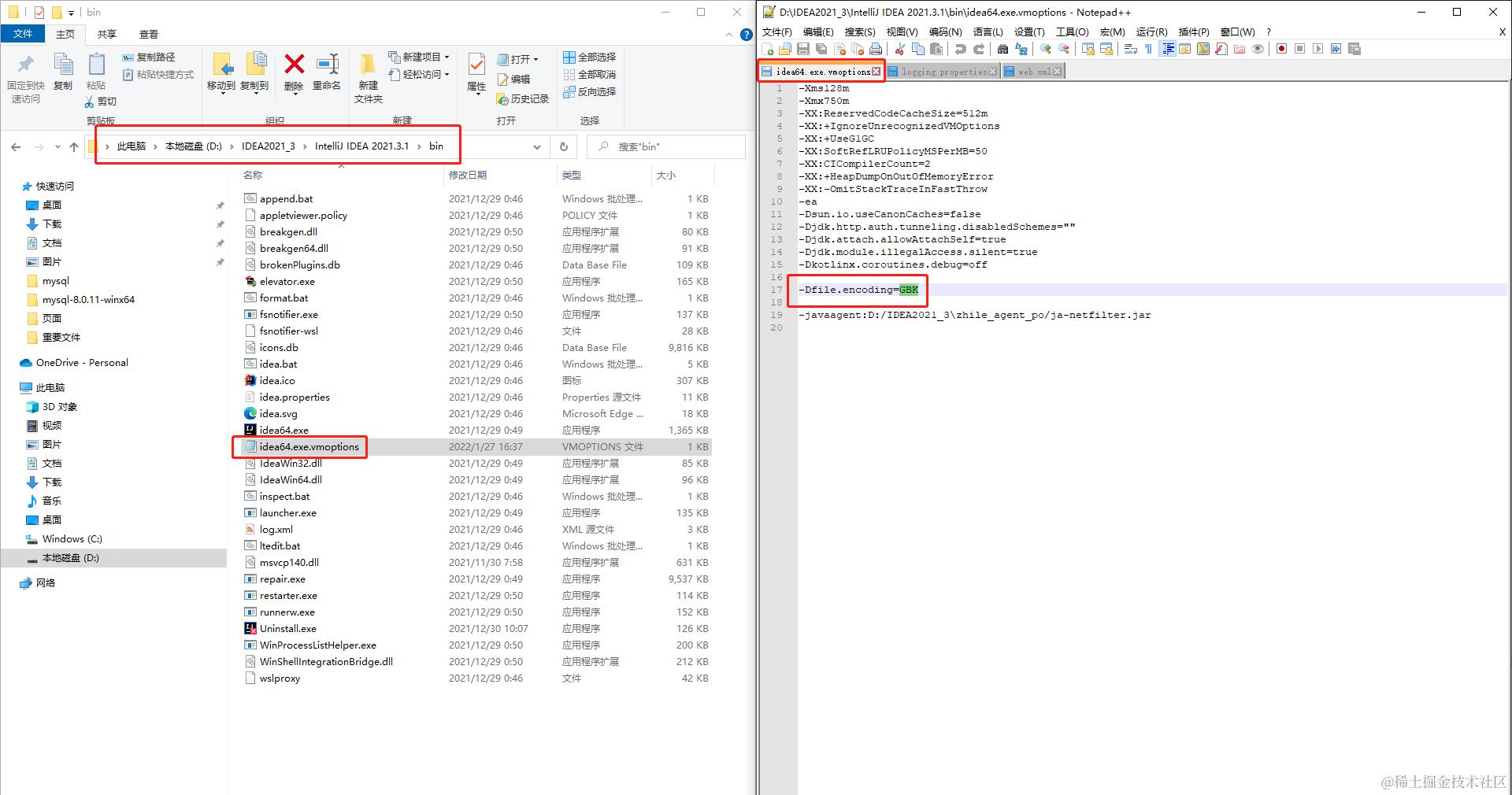This screenshot has width=1512, height=795.
Task: Toggle show all characters in Notepad++
Action: point(1148,49)
